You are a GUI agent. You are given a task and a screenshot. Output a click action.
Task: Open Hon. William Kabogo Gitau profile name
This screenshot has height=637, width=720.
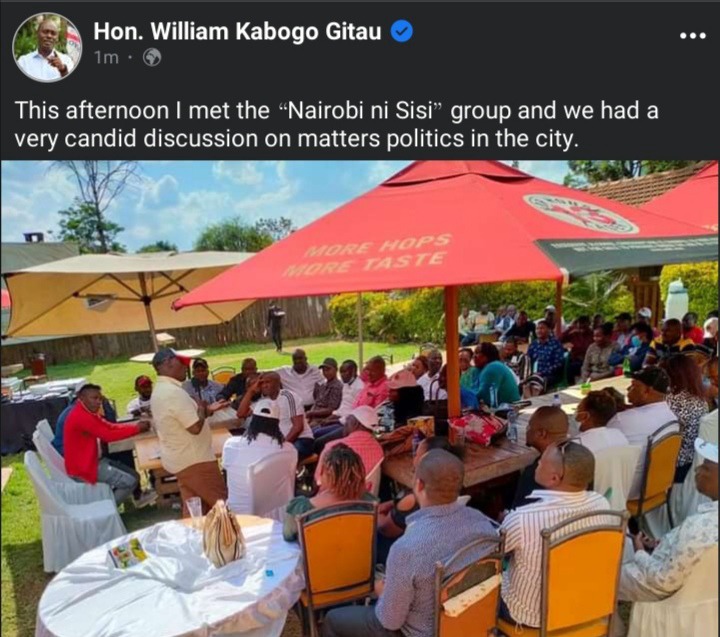[x=237, y=32]
